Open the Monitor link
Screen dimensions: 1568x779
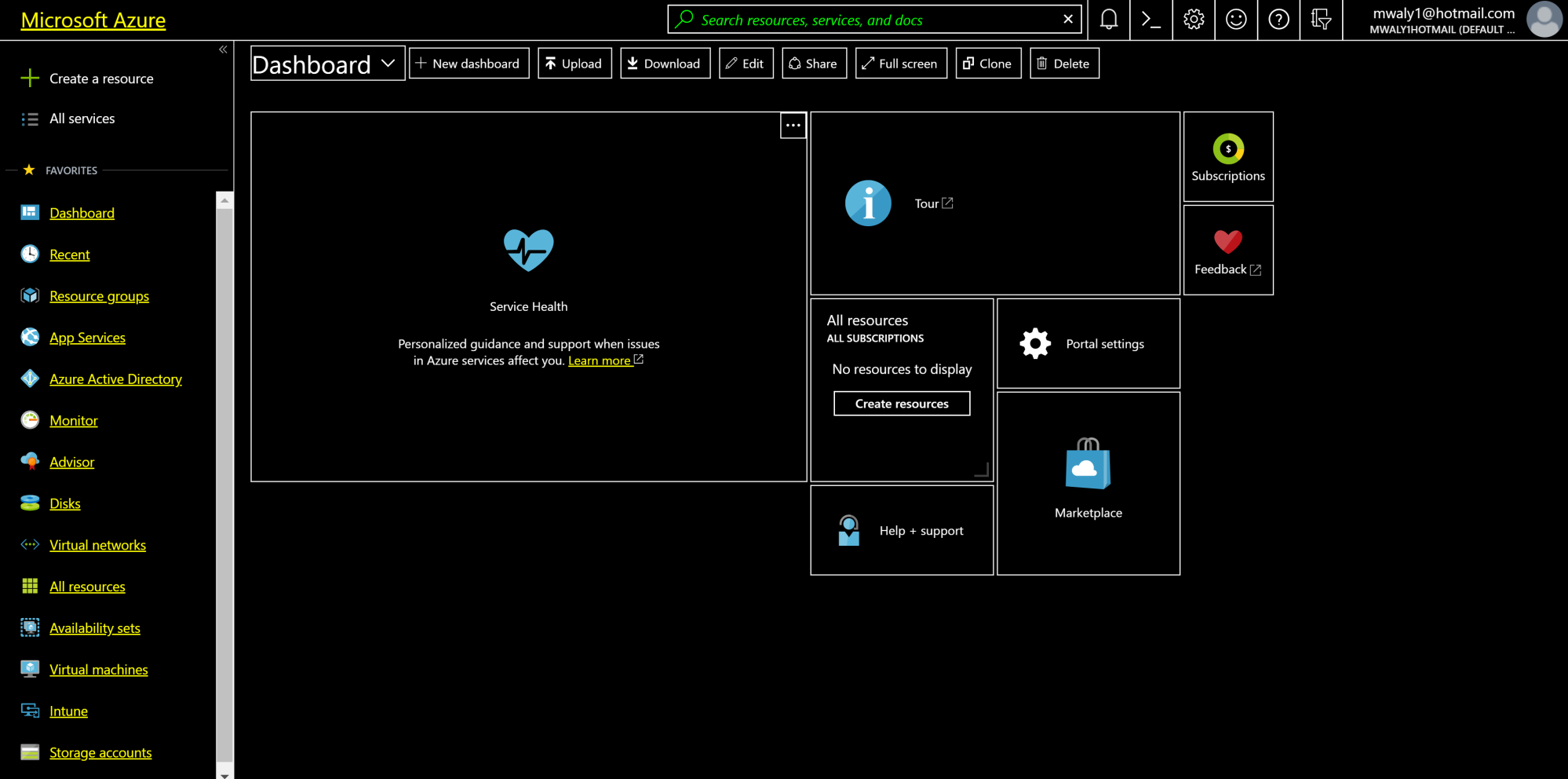point(73,421)
